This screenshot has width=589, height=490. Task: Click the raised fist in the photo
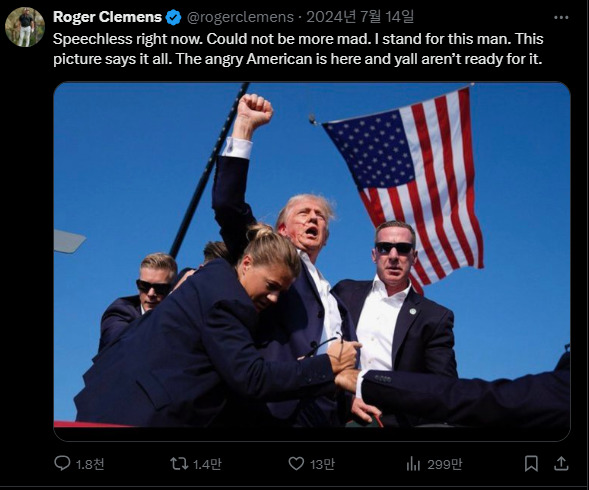tap(254, 111)
